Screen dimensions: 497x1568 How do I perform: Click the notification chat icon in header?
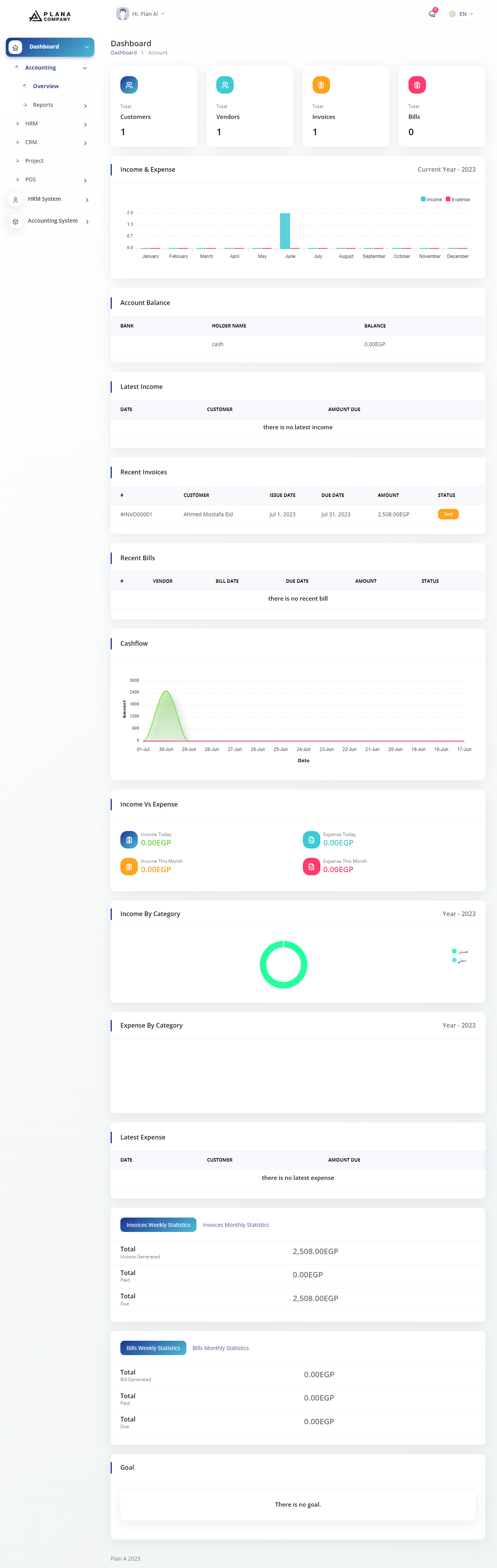point(432,14)
